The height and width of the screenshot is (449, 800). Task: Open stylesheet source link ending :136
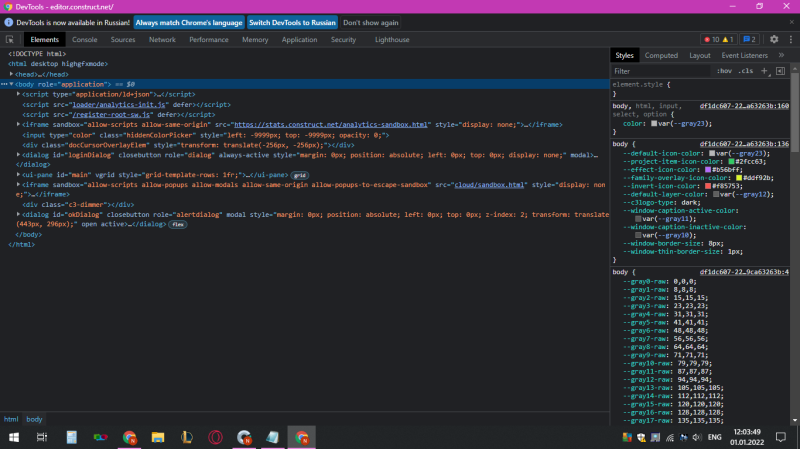click(744, 144)
